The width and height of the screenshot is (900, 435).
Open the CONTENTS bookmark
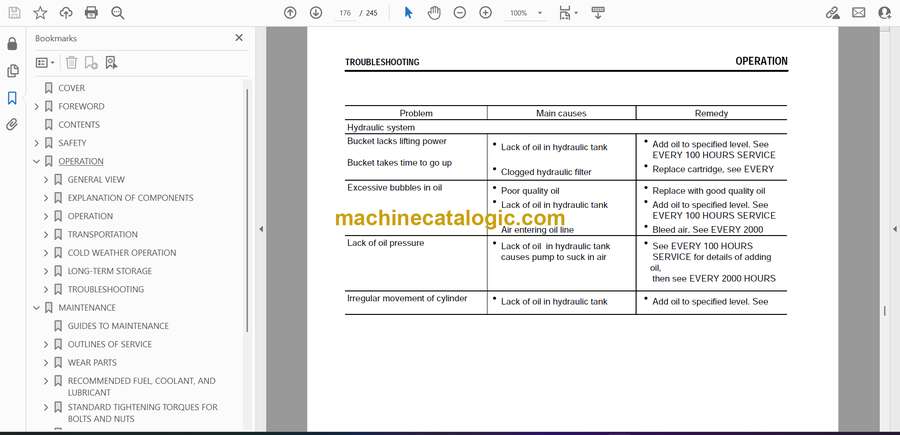point(79,125)
